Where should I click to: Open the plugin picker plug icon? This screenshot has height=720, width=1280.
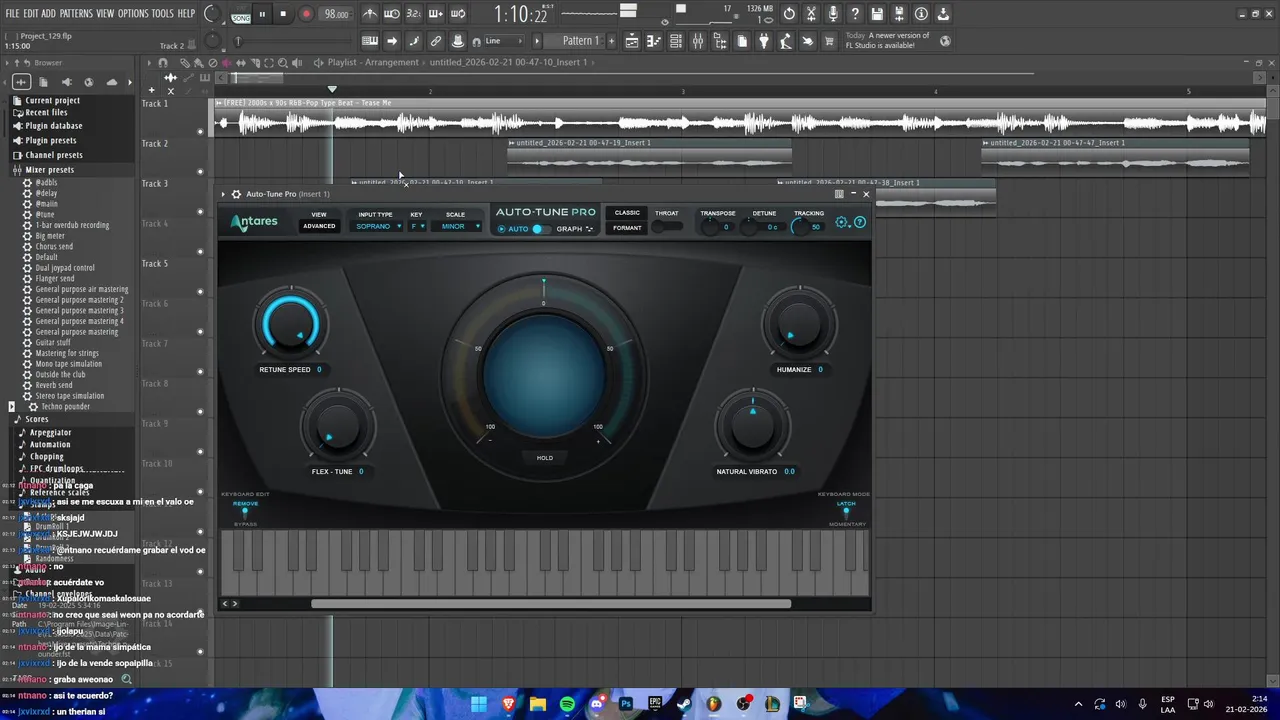pos(764,41)
